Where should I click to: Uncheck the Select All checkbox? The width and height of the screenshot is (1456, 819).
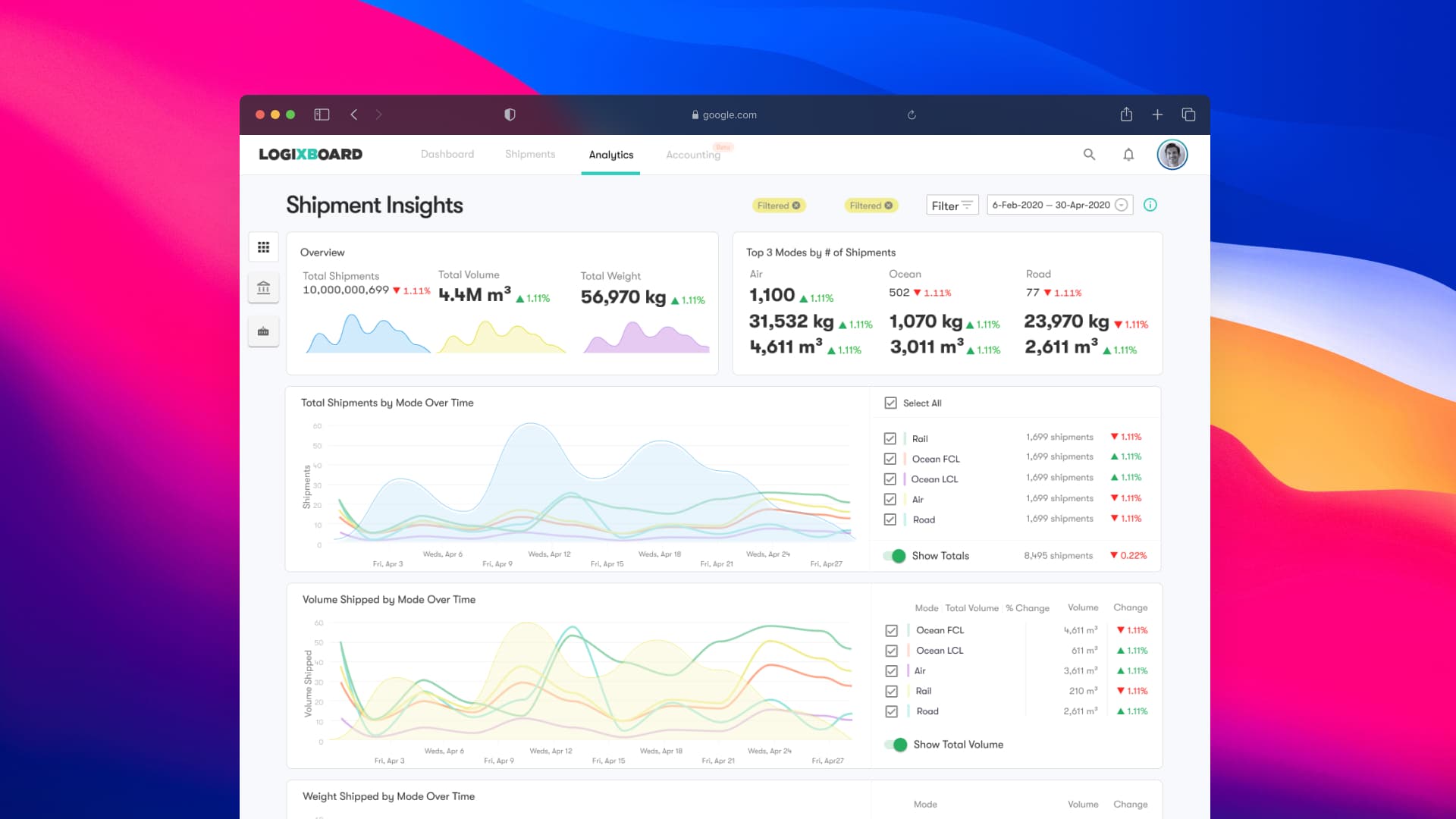(891, 403)
